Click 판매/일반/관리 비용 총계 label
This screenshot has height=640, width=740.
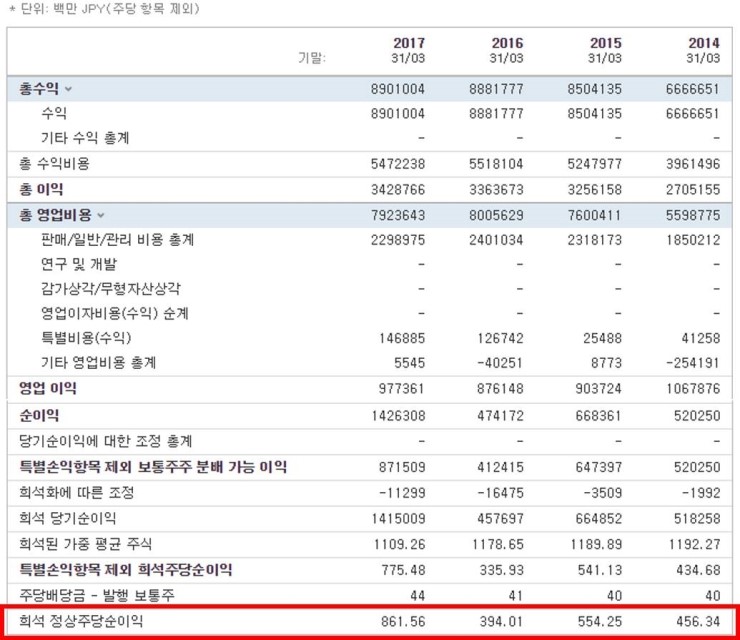(118, 240)
